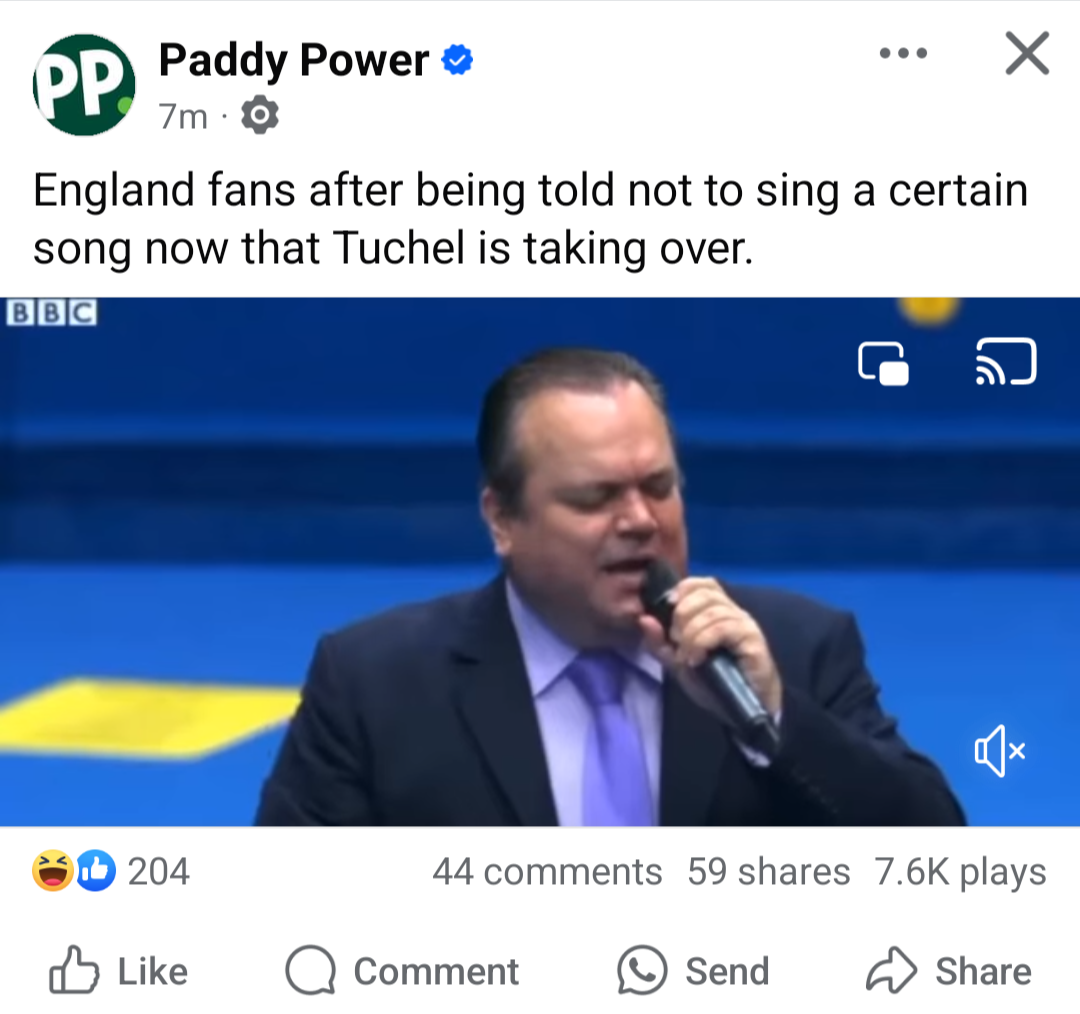This screenshot has width=1080, height=1014.
Task: Send the post via WhatsApp
Action: click(x=693, y=971)
